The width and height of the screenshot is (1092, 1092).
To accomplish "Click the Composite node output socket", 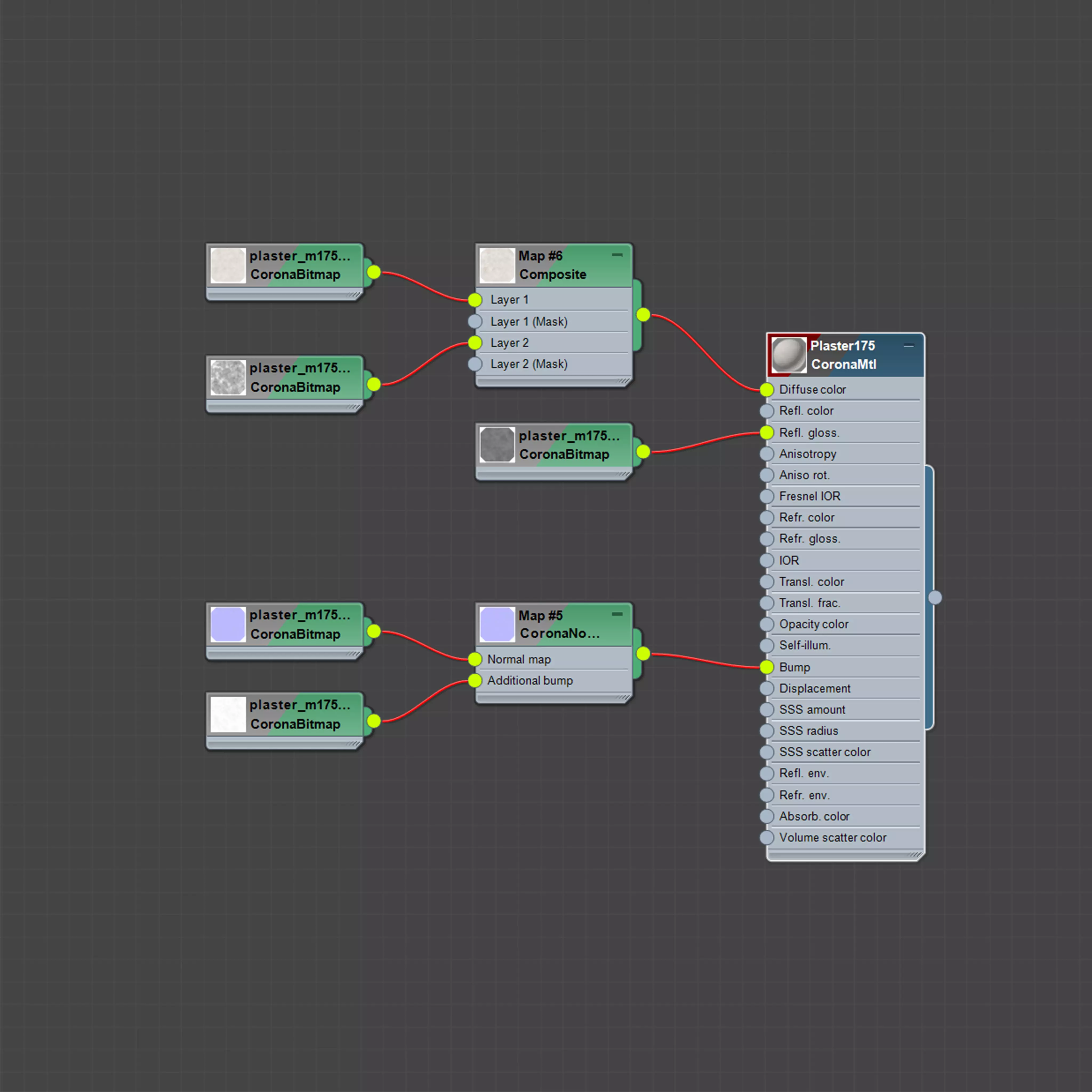I will pos(643,315).
